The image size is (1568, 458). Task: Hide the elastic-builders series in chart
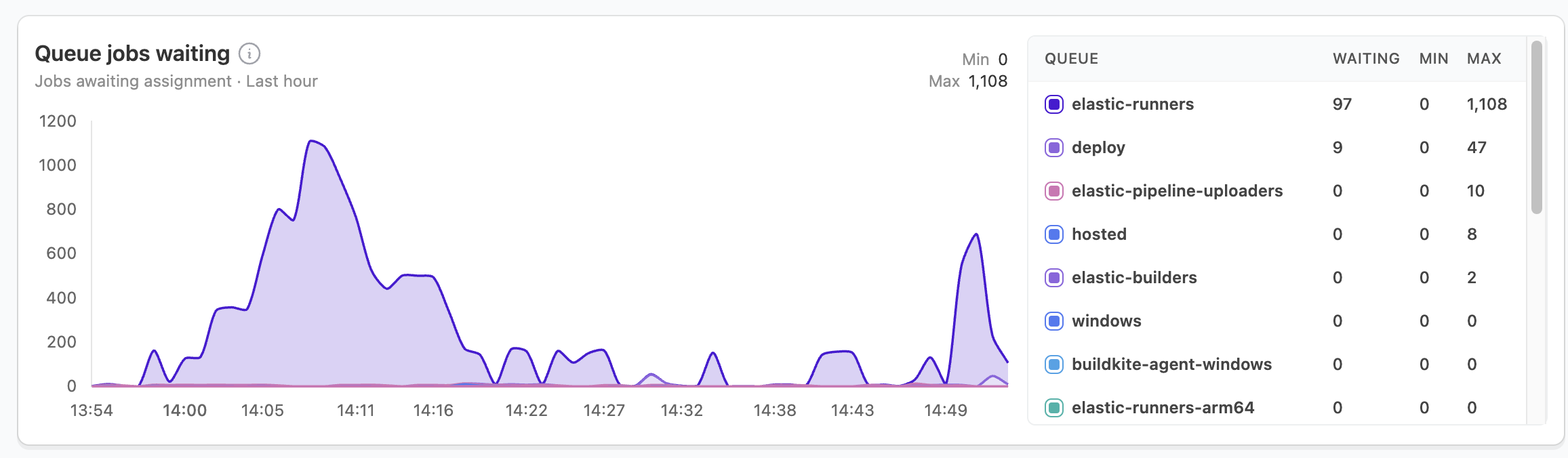pos(1053,278)
